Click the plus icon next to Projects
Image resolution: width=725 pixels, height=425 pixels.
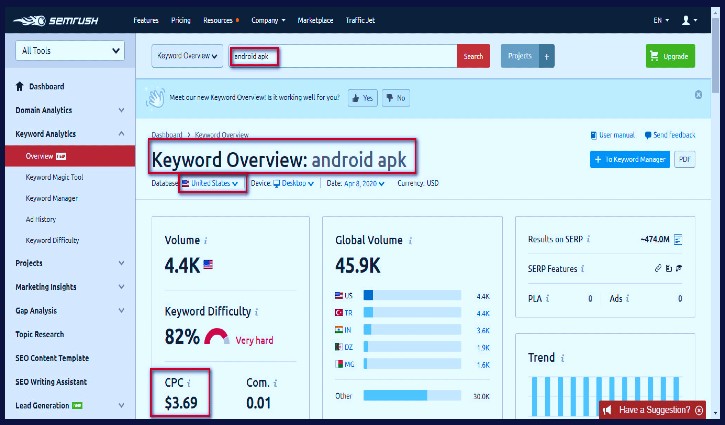pos(547,56)
